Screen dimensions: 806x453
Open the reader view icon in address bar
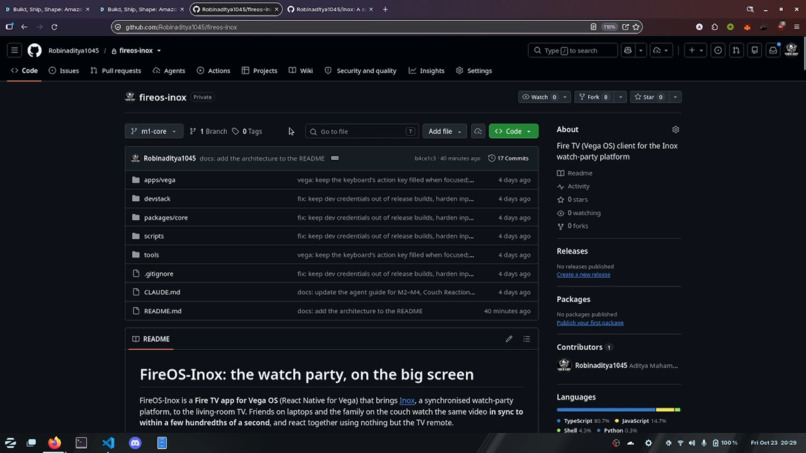[x=593, y=27]
